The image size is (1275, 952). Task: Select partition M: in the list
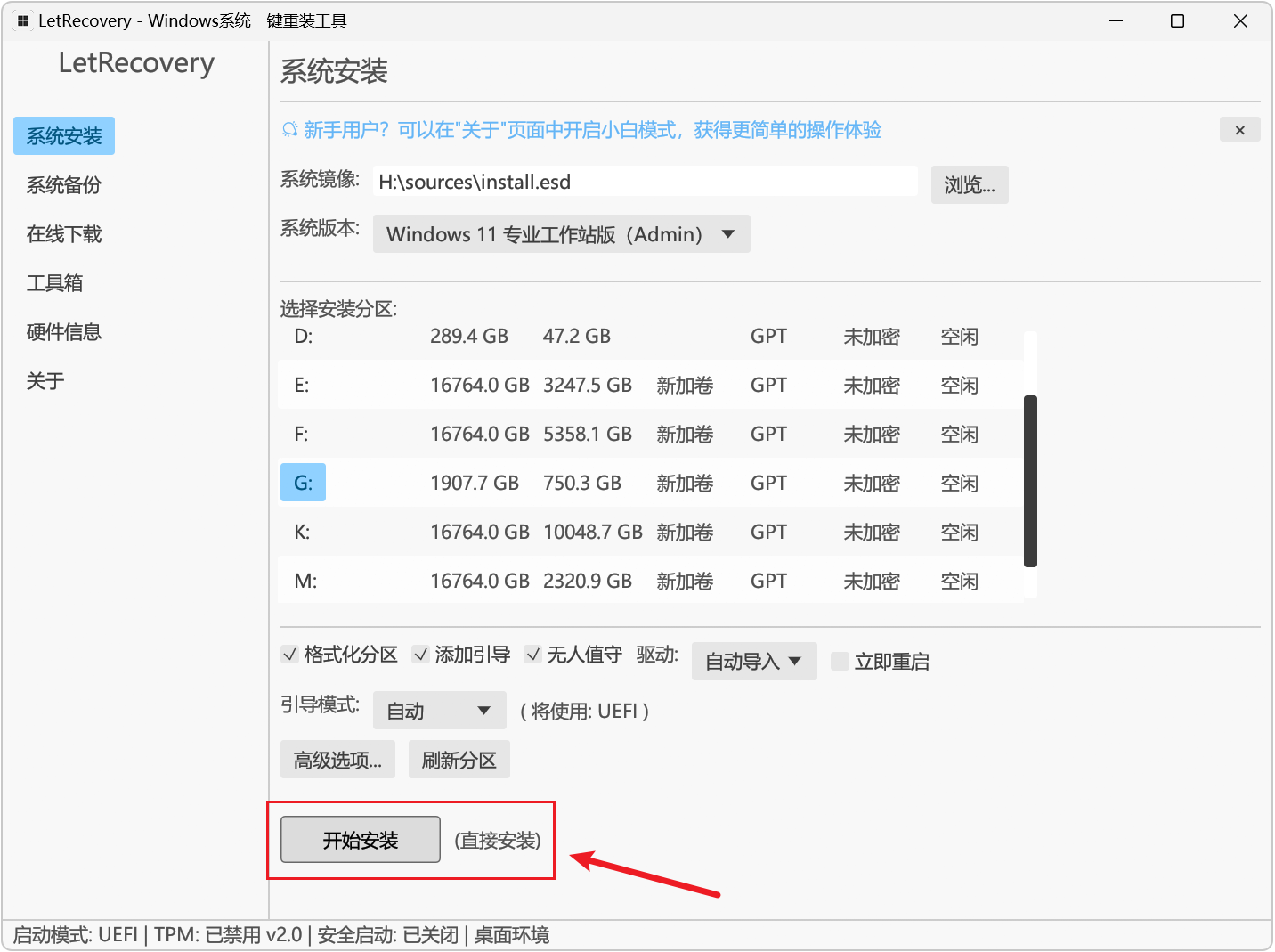[x=651, y=581]
